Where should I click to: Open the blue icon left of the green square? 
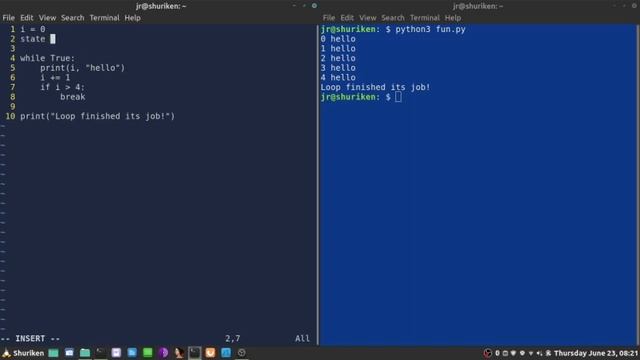(x=132, y=353)
